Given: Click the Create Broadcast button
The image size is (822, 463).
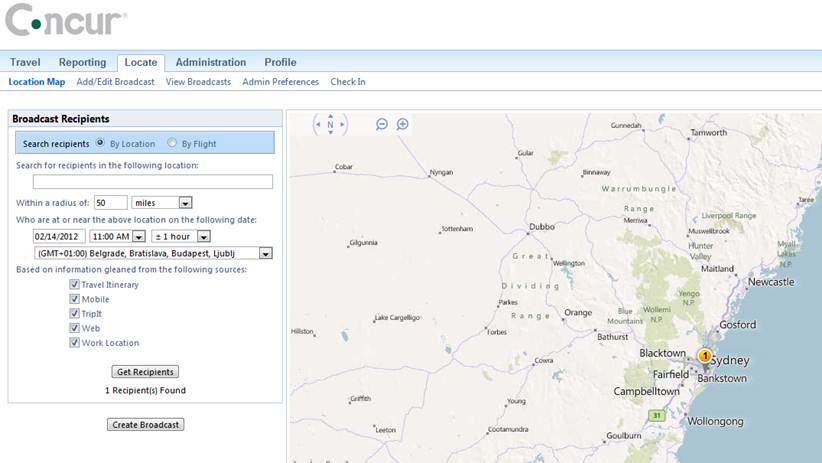Looking at the screenshot, I should pyautogui.click(x=146, y=425).
